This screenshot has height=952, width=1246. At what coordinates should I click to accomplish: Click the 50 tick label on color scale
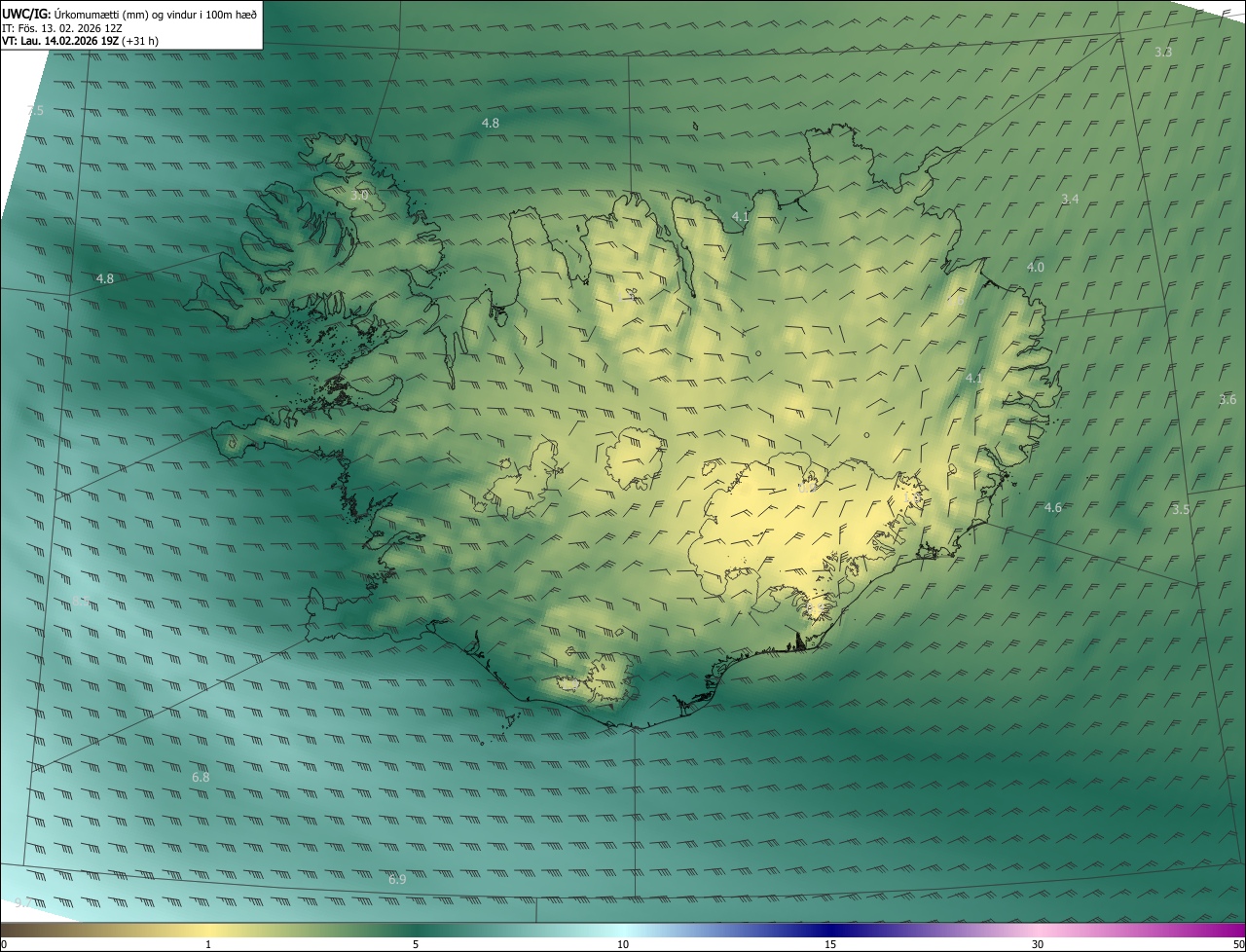[1238, 944]
